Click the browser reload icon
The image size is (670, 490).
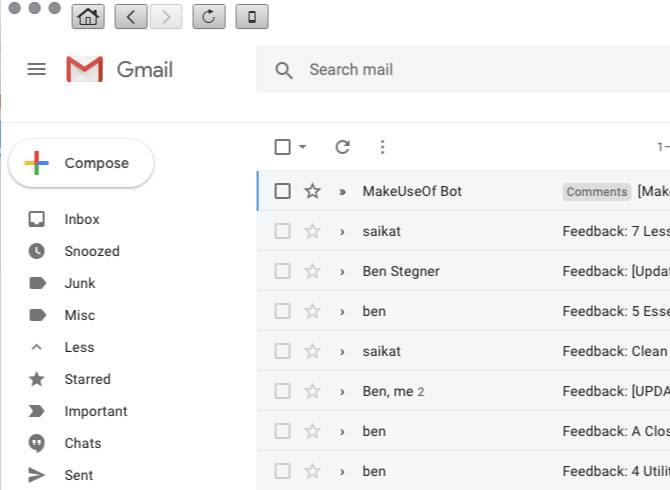pos(208,16)
